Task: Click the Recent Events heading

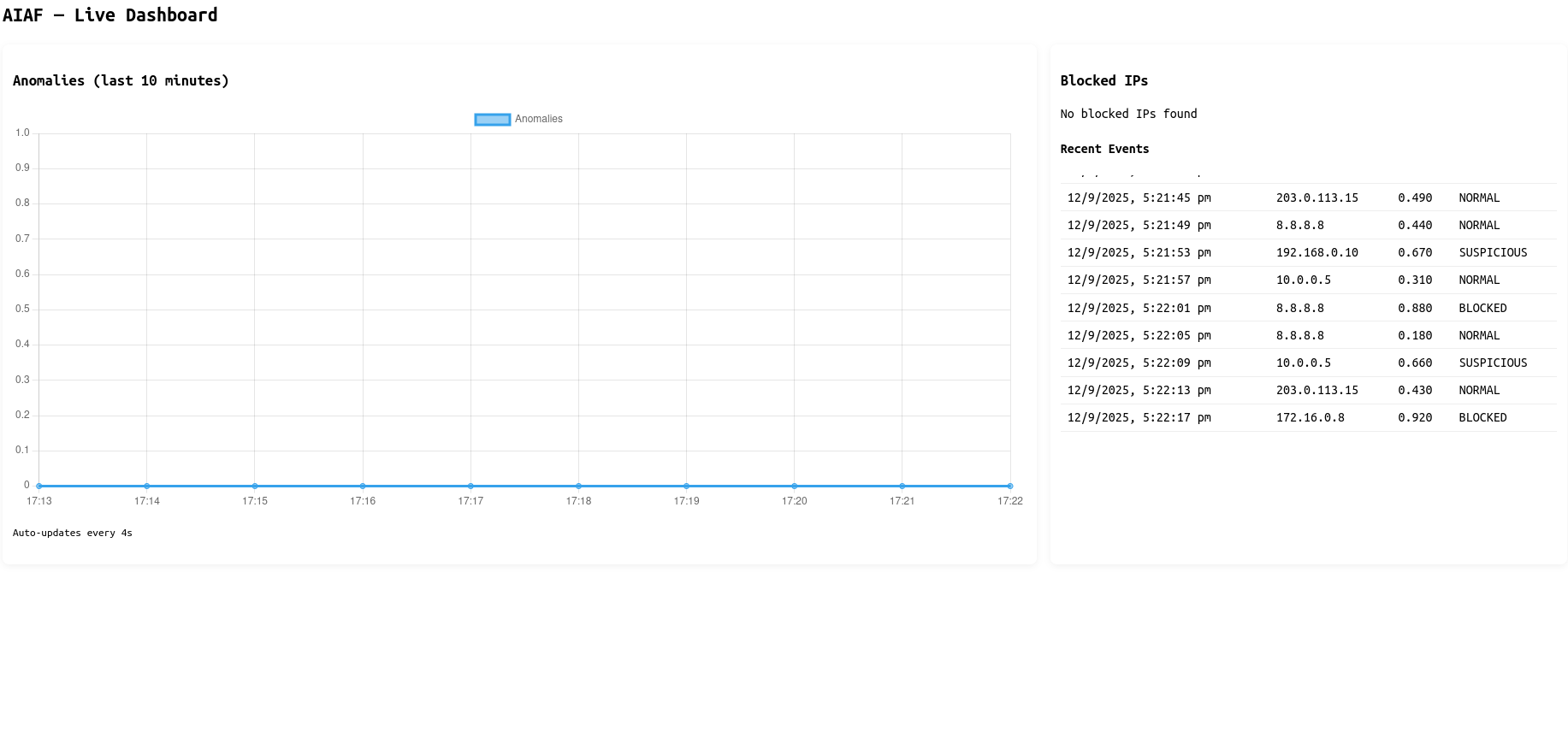Action: pyautogui.click(x=1104, y=150)
